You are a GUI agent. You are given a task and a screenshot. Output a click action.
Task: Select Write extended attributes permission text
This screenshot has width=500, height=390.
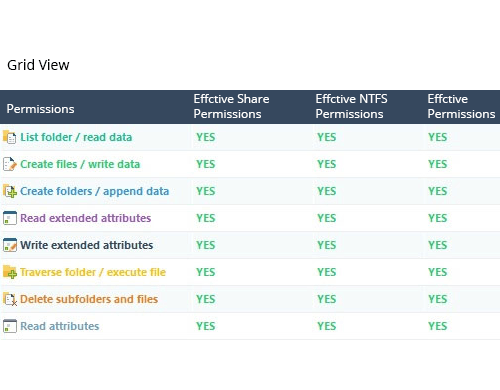pos(87,245)
